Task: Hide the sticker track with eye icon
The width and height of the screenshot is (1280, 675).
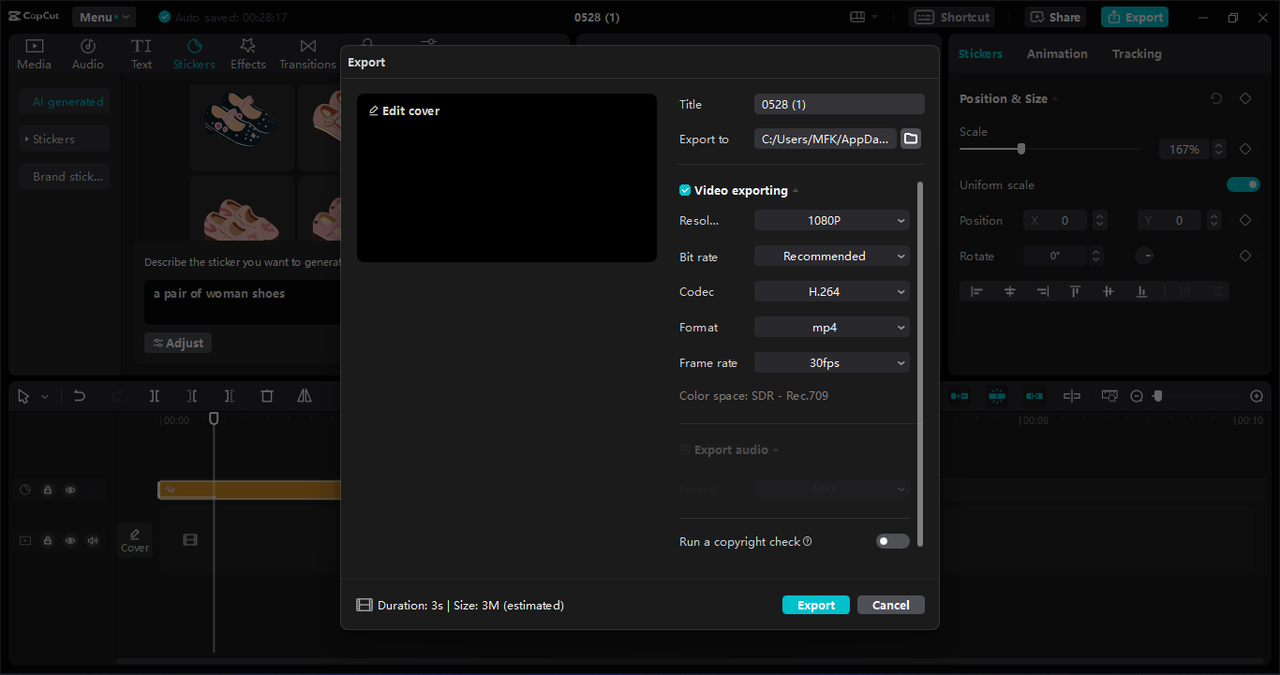Action: coord(70,490)
